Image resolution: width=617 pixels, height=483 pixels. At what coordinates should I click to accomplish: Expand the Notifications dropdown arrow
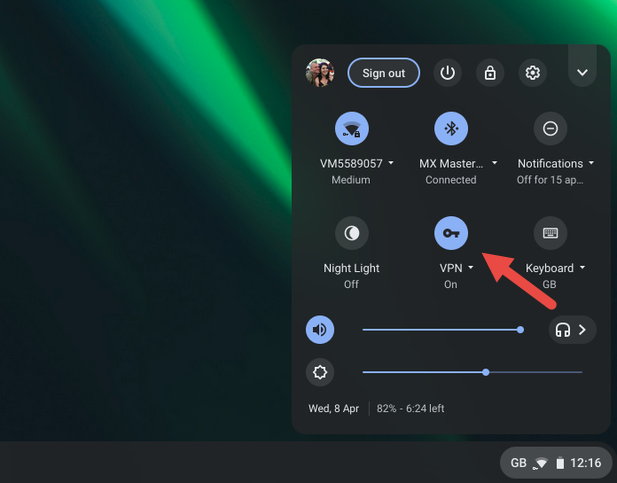(x=591, y=163)
